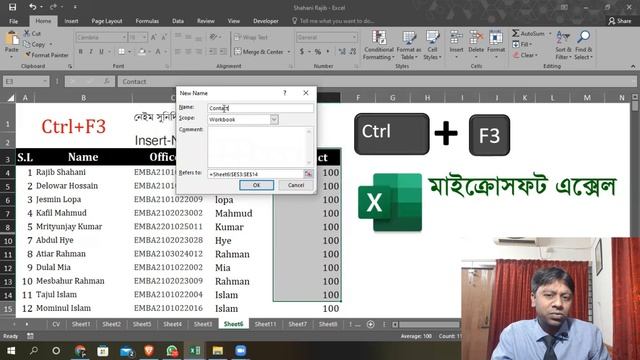Image resolution: width=640 pixels, height=360 pixels.
Task: Add a new sheet with plus icon
Action: point(371,324)
